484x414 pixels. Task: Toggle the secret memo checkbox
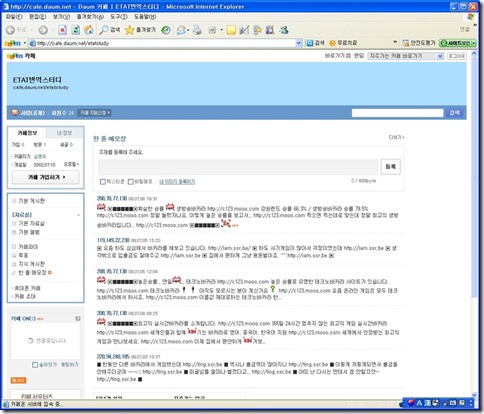[131, 181]
